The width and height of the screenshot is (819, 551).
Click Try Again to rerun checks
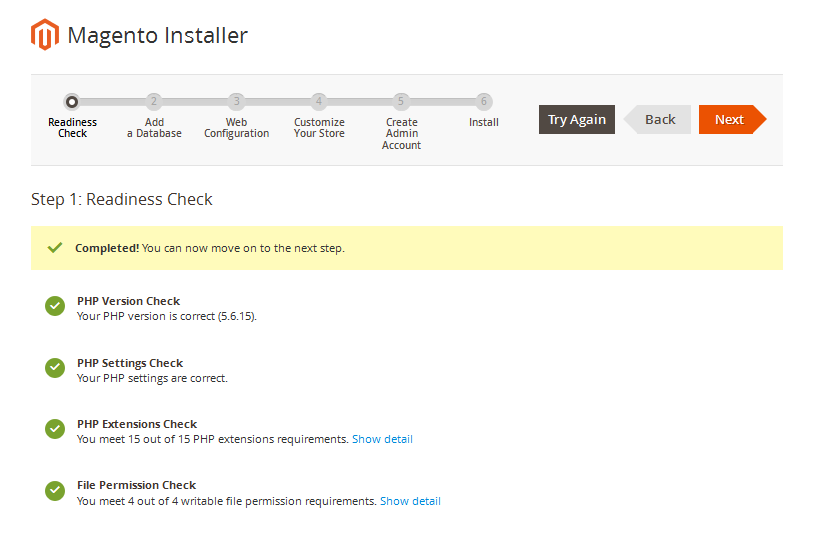click(x=577, y=120)
